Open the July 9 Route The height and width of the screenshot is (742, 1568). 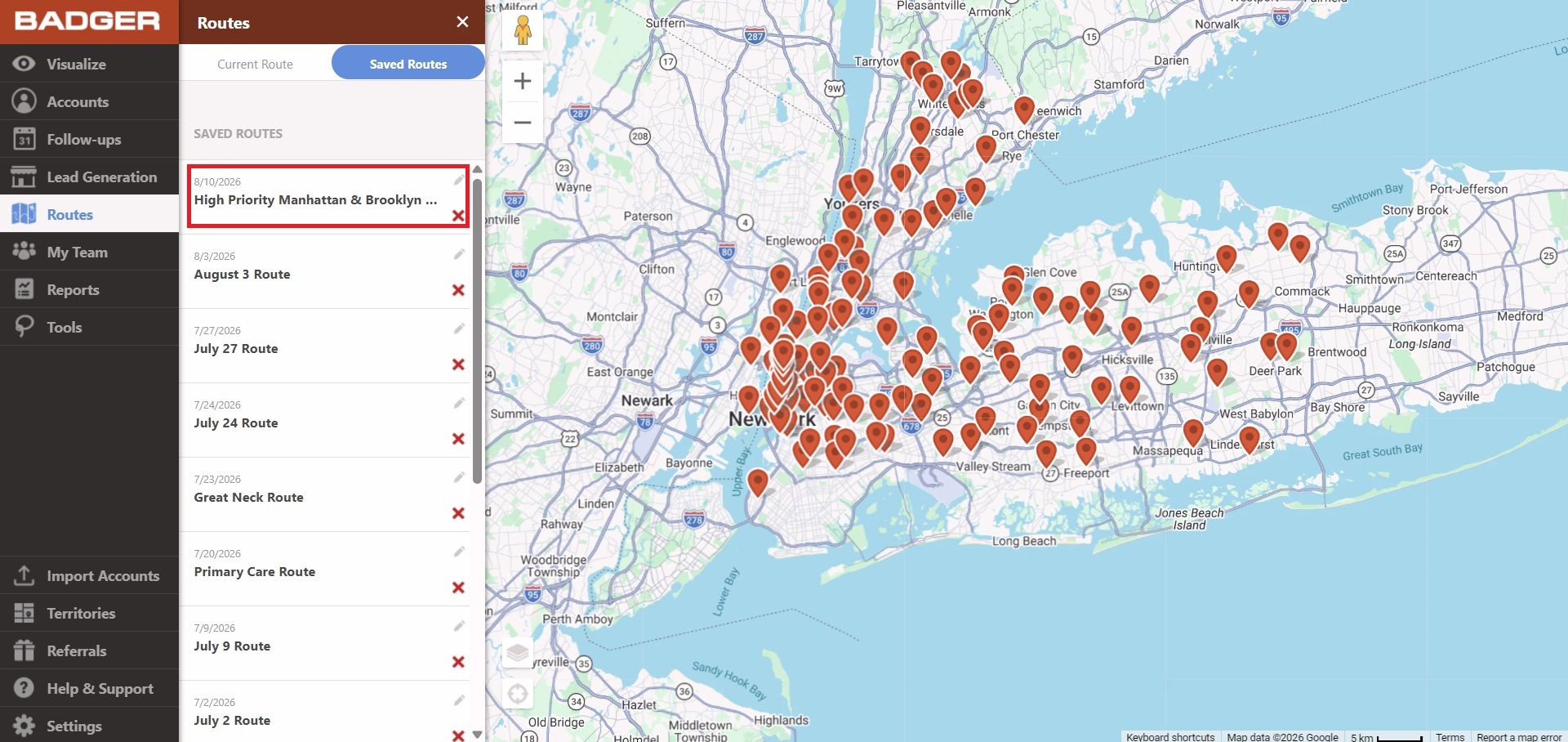tap(232, 646)
